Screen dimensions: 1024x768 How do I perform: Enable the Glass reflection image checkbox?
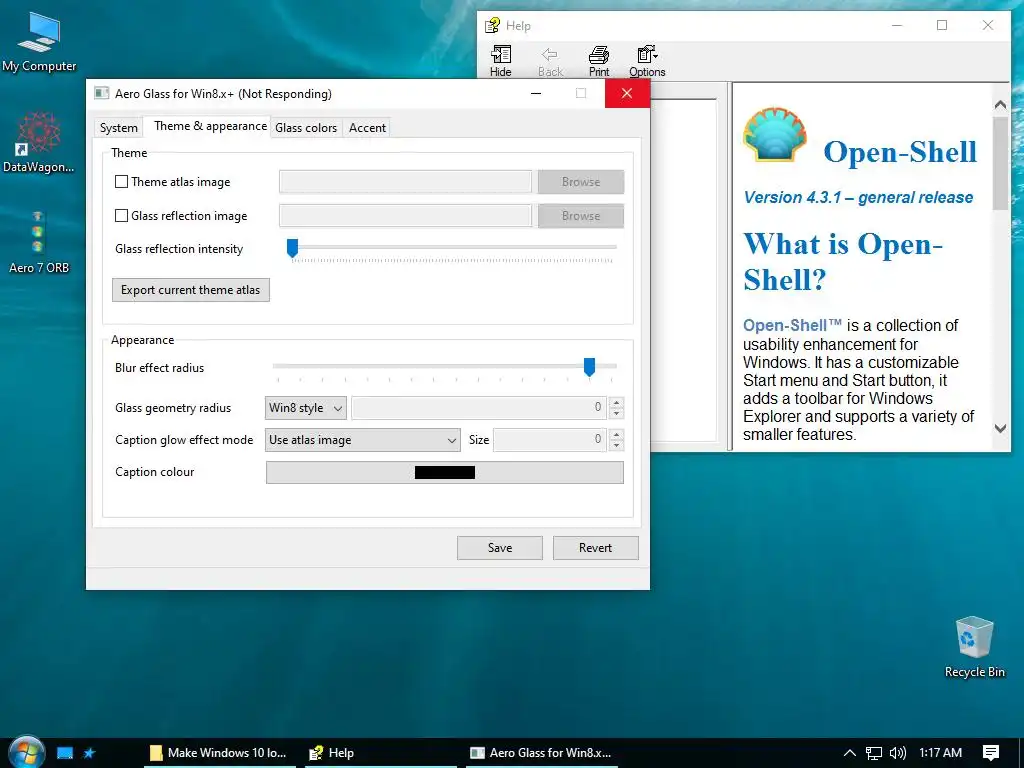121,216
